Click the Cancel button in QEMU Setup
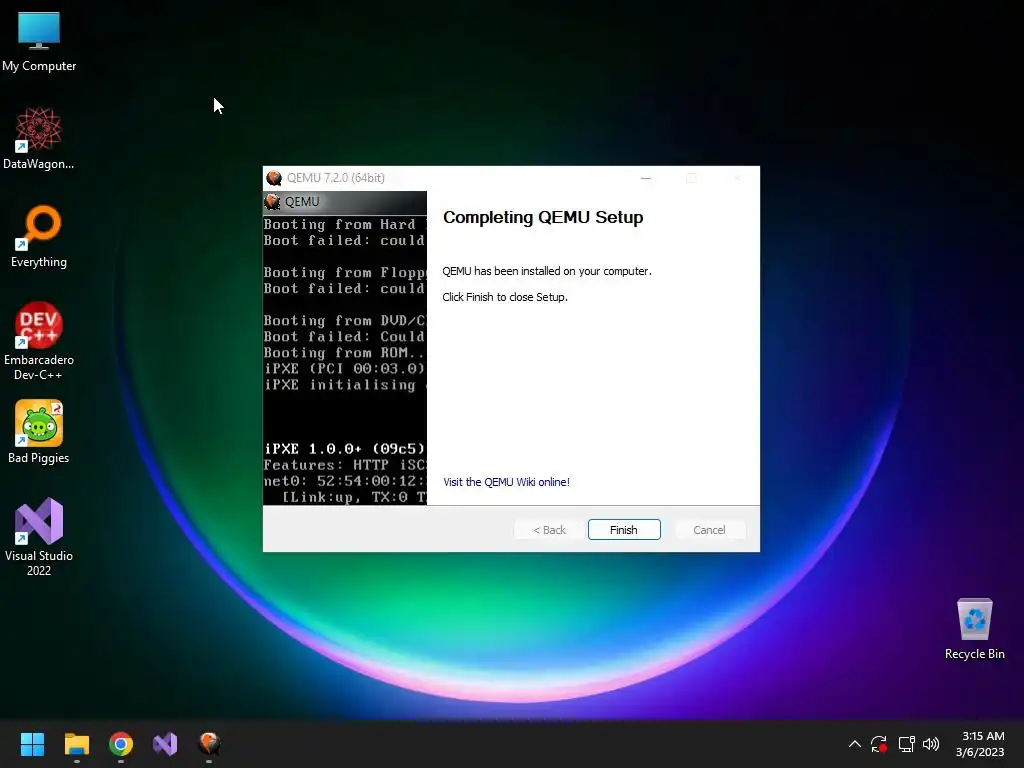 click(x=709, y=530)
